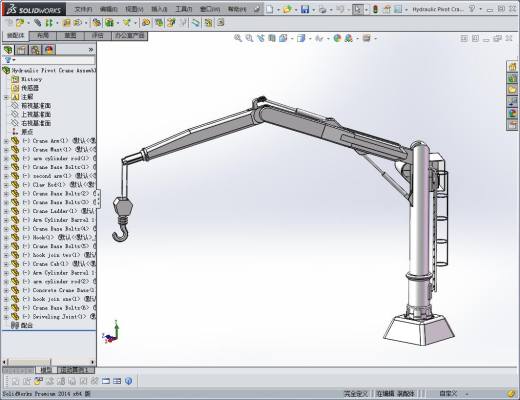
Task: Click the Apply Scene icon in view toolbar
Action: point(349,38)
